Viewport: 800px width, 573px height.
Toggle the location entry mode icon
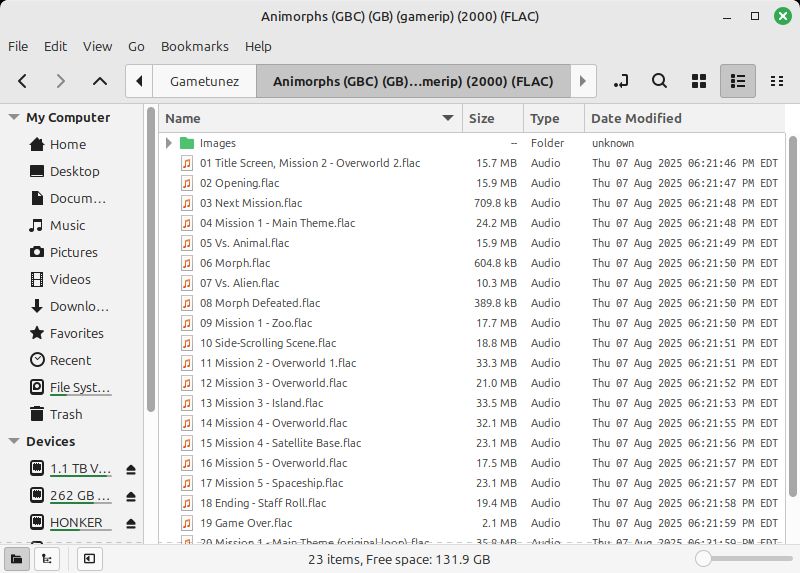(x=620, y=81)
